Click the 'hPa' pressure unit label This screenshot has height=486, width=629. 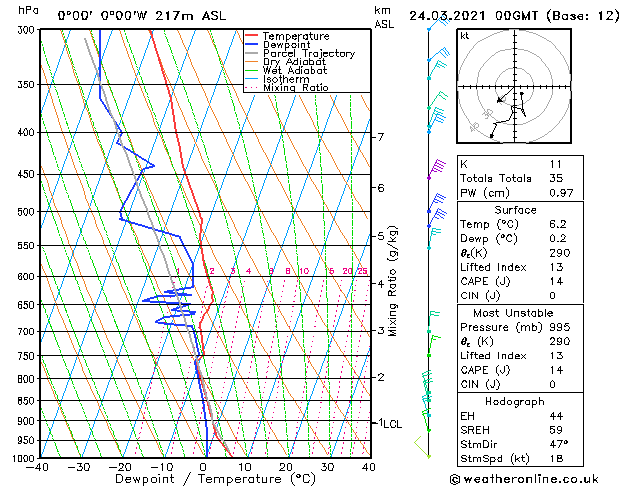28,10
